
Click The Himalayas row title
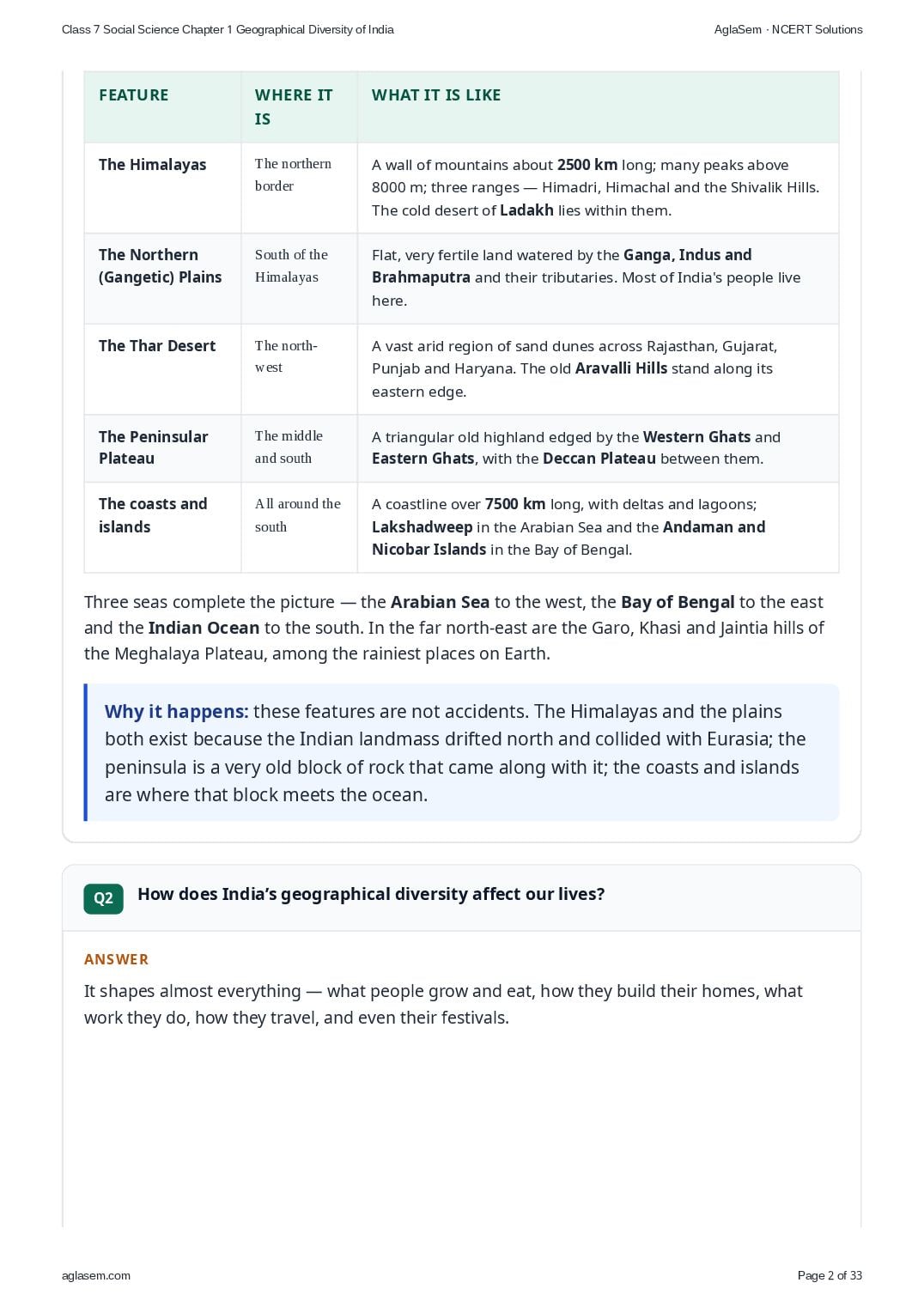tap(153, 165)
